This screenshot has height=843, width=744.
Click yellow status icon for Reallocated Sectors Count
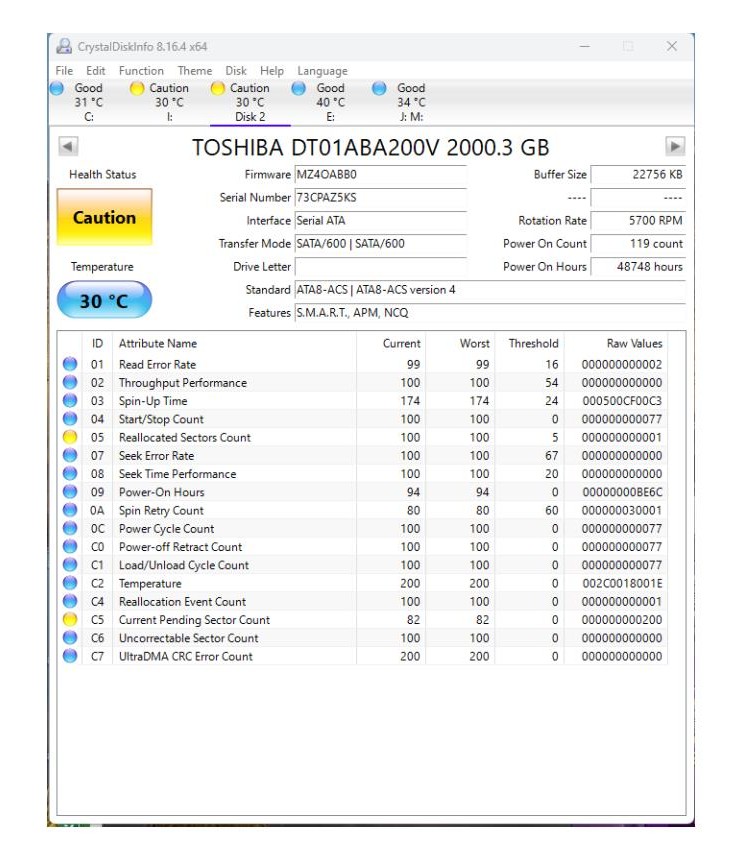[x=70, y=437]
